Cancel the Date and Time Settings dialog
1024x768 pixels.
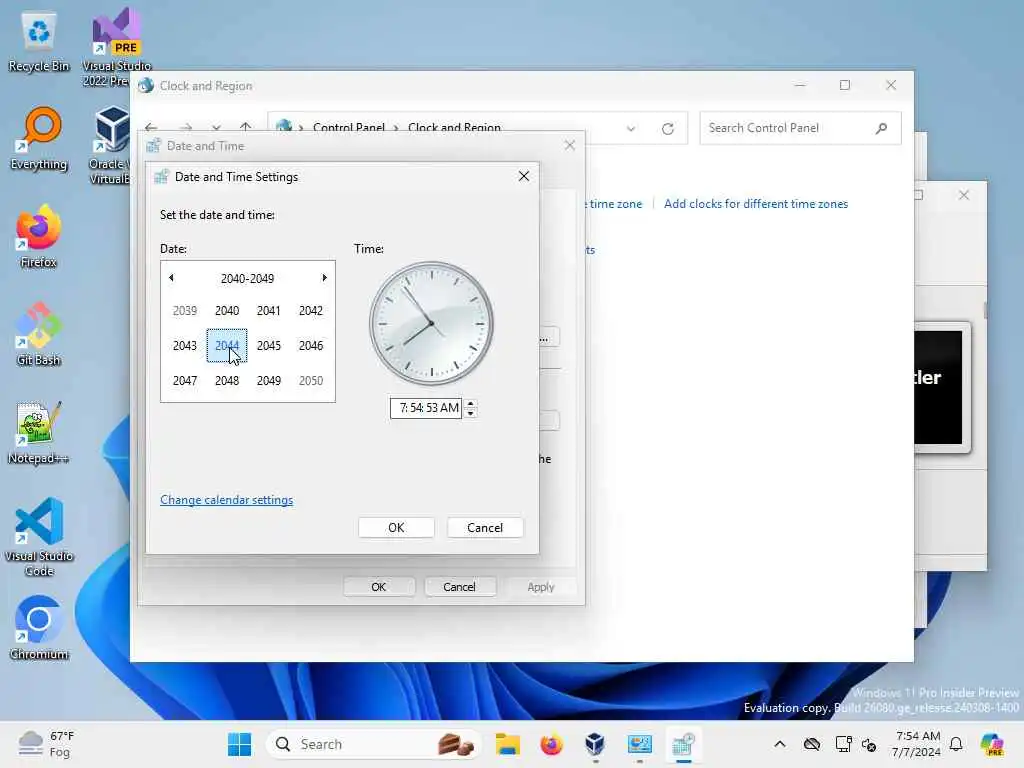(x=485, y=528)
